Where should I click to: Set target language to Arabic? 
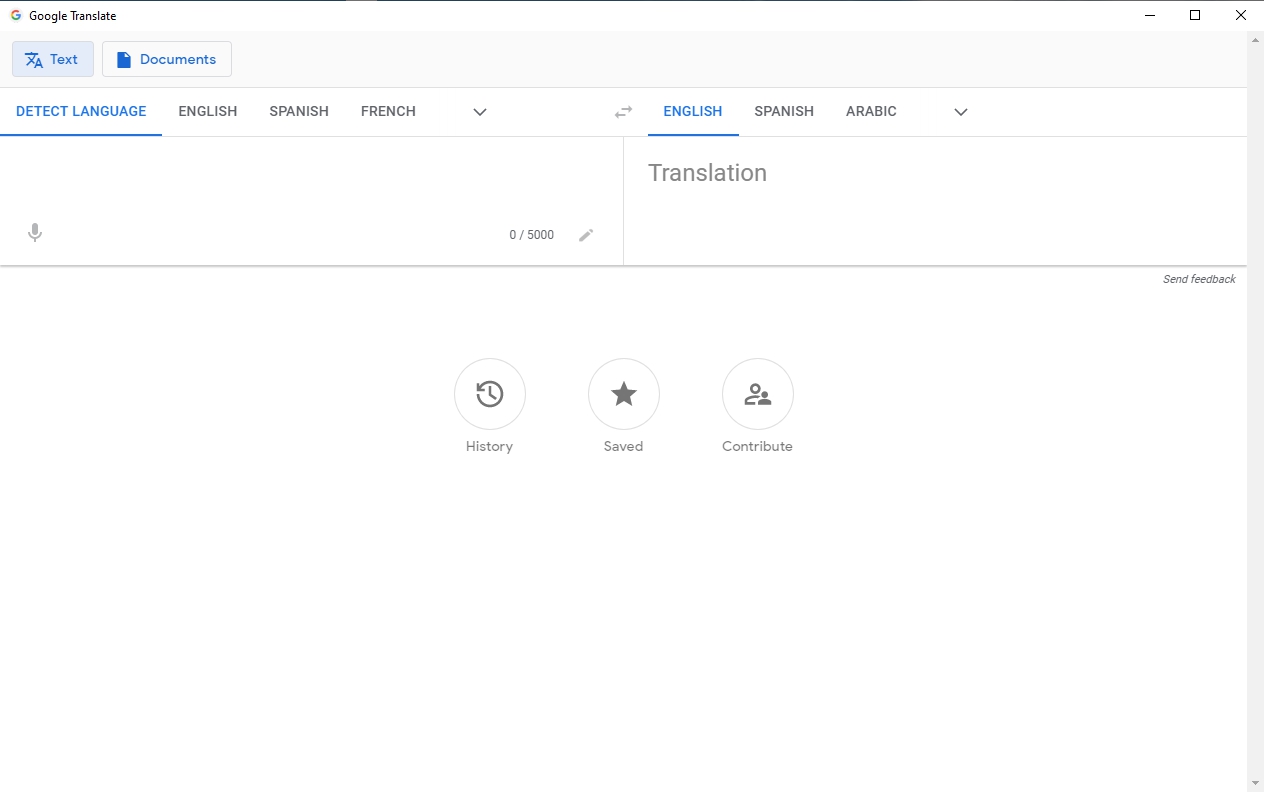[x=871, y=111]
